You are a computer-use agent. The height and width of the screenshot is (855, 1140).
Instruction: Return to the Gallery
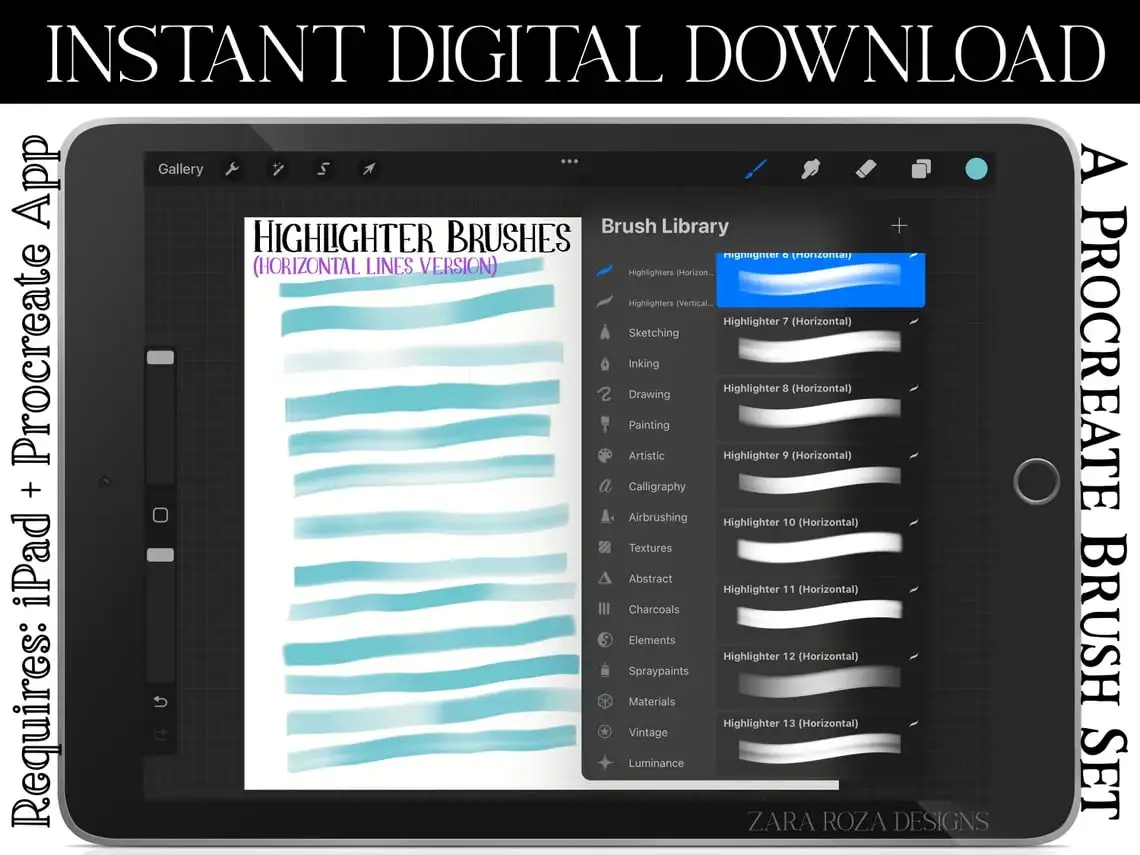(180, 169)
